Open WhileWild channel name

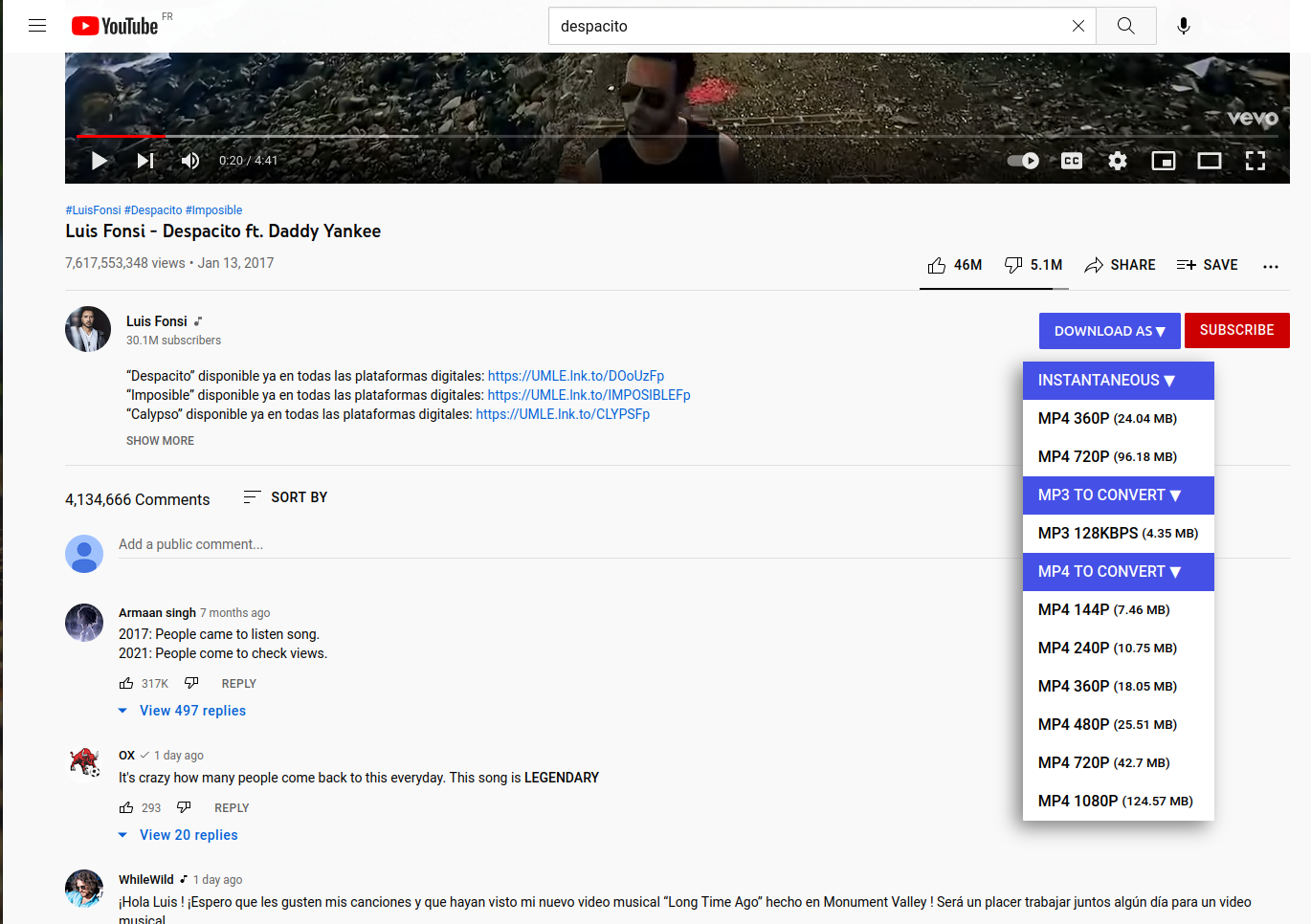[146, 880]
